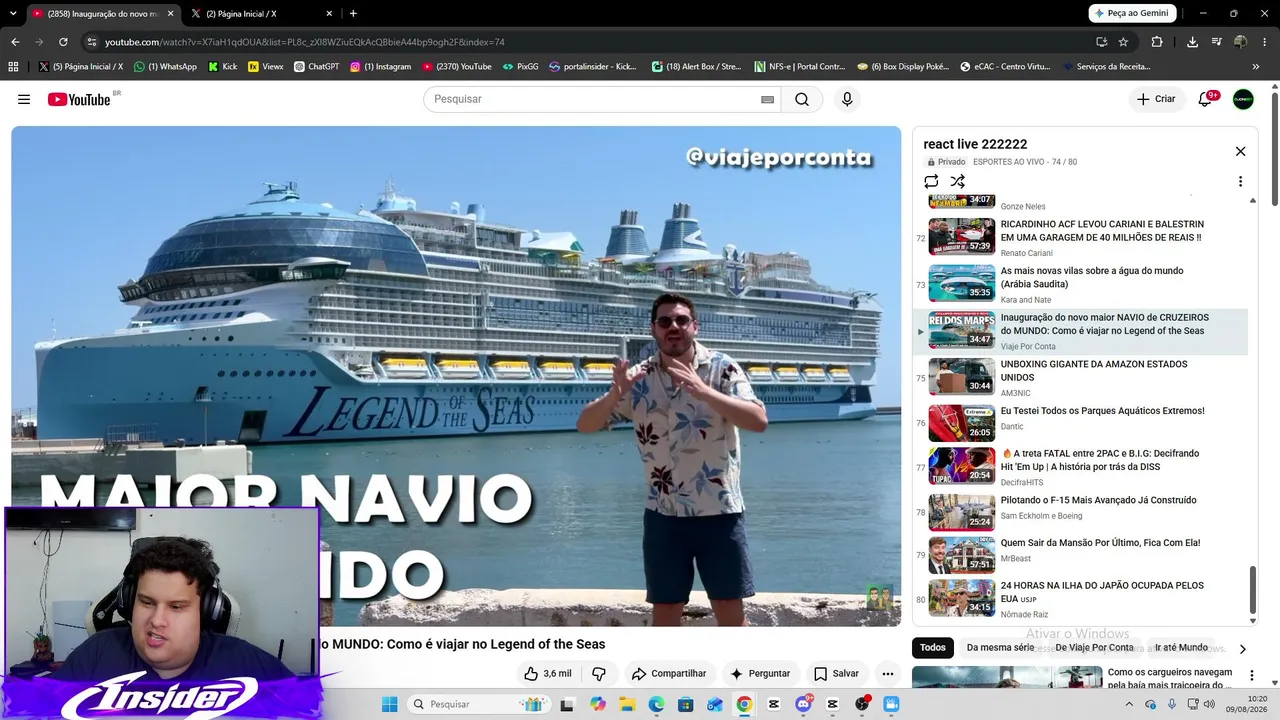
Task: Open ChatGPT bookmark
Action: (x=316, y=67)
